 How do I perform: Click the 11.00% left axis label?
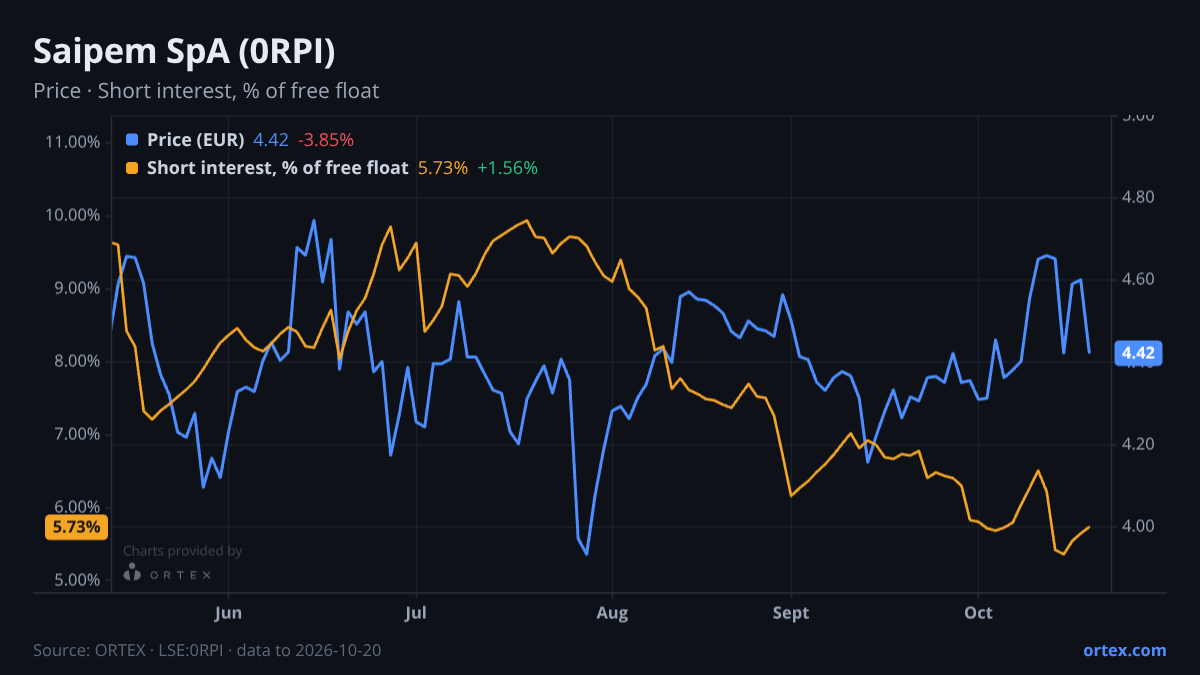pos(73,142)
